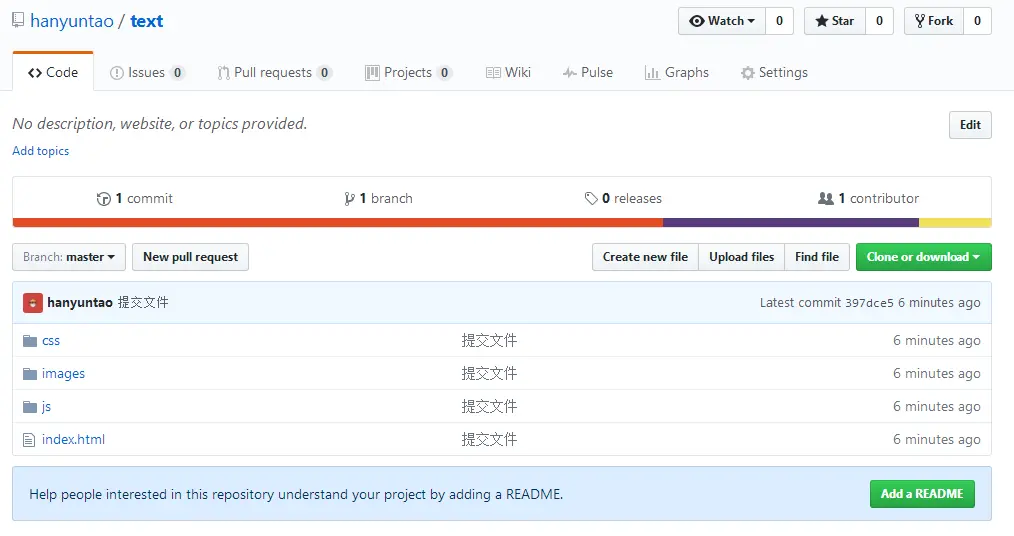Click the Issues counter badge showing 0
The width and height of the screenshot is (1014, 536).
177,72
